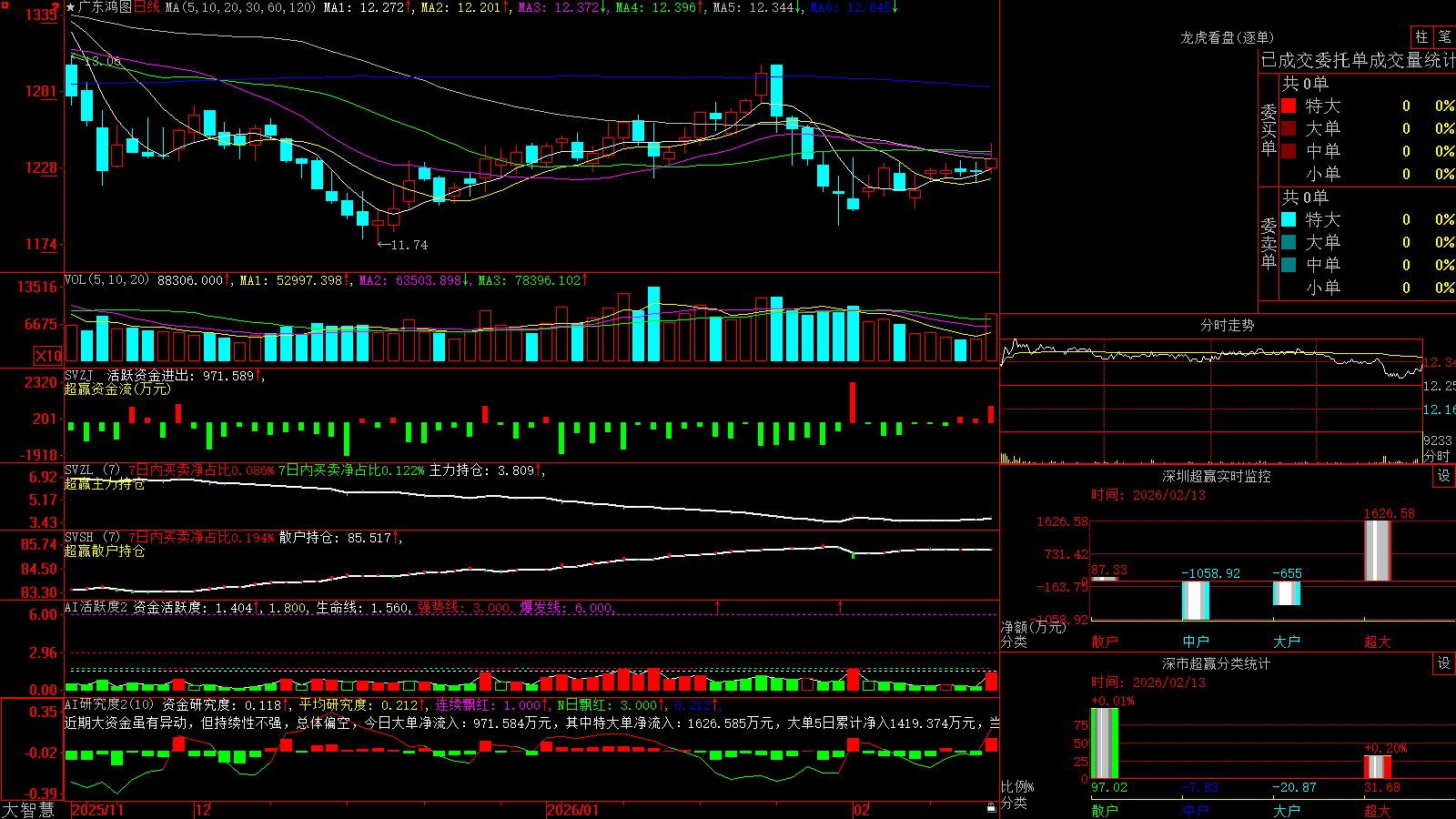Click the MA(5,10,20,30,60,120) indicator label

point(240,7)
